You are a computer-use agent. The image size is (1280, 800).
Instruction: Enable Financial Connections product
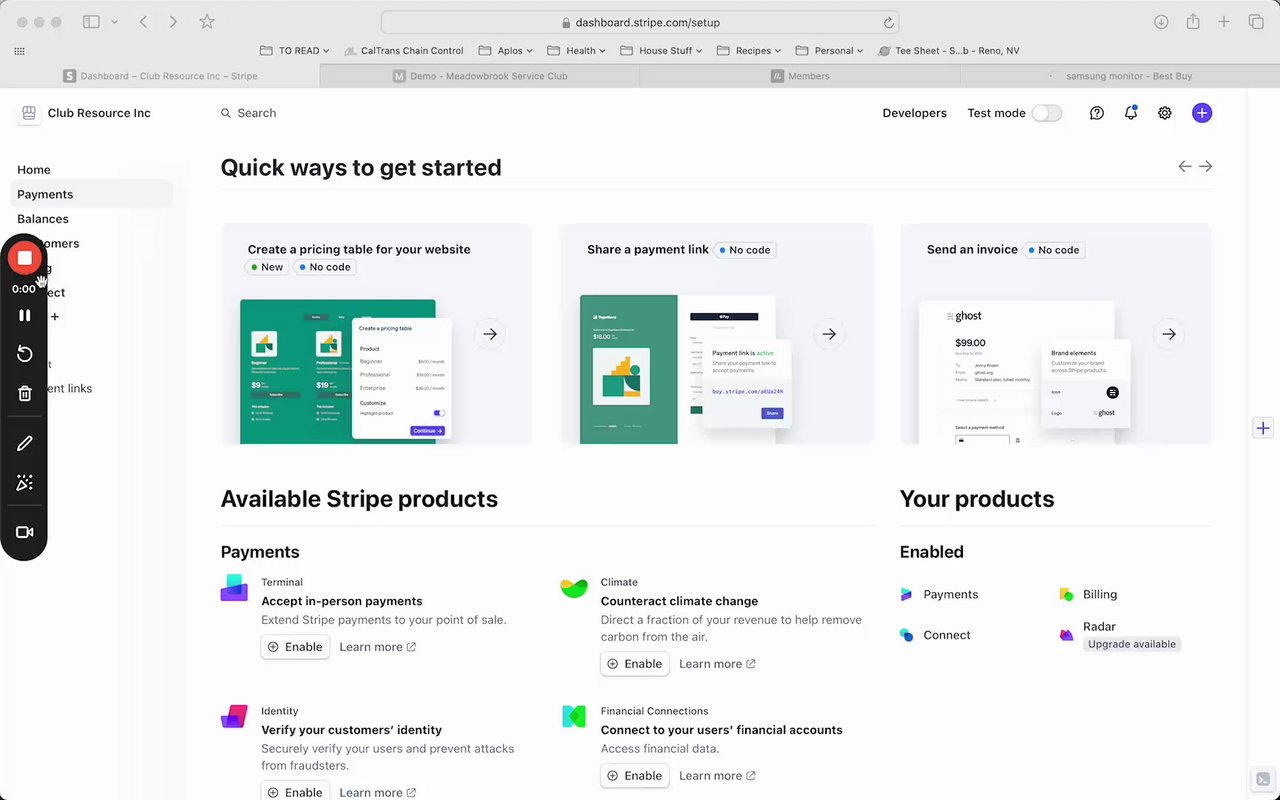point(635,776)
